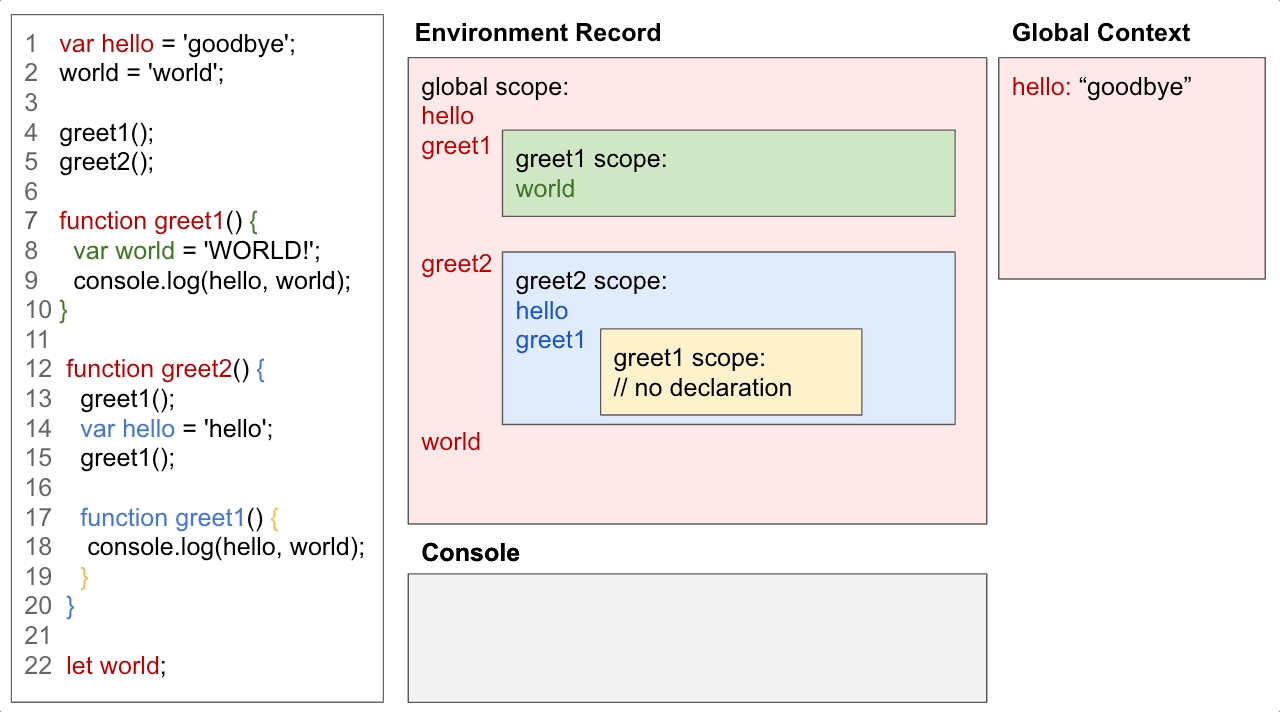
Task: Select the blue 'greet2 scope' box title
Action: coord(591,281)
